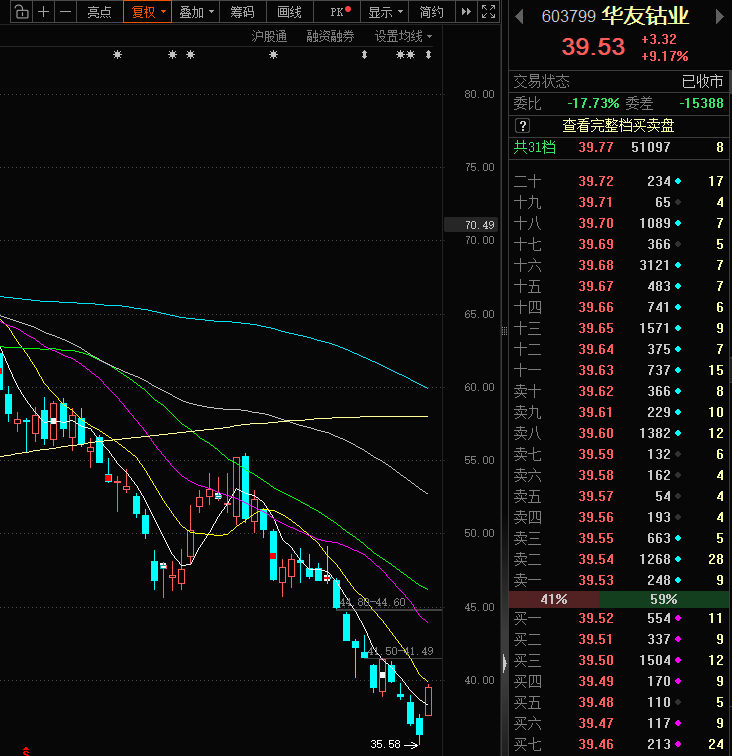Select the 买七 row at 39.46
The width and height of the screenshot is (732, 756).
(x=619, y=744)
